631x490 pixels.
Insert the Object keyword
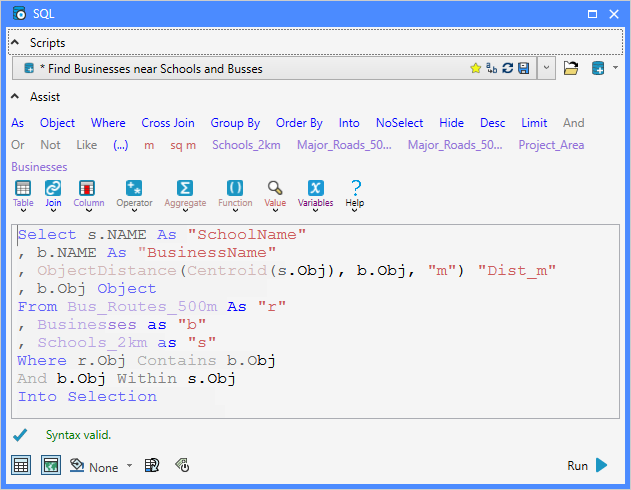[x=57, y=123]
